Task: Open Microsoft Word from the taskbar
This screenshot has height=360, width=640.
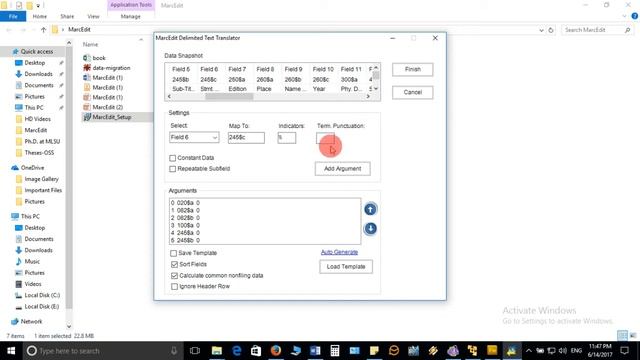Action: tap(315, 351)
